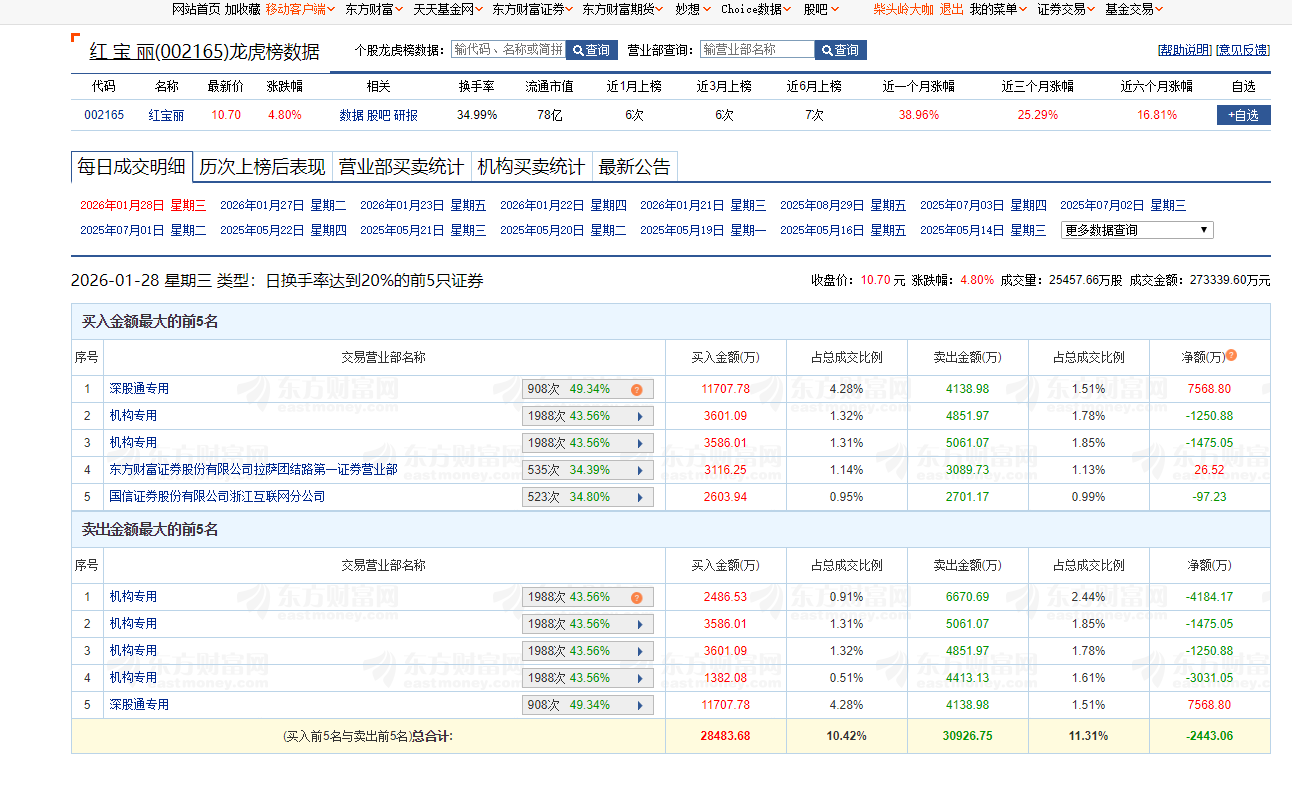Click the 加收藏 link

click(242, 9)
